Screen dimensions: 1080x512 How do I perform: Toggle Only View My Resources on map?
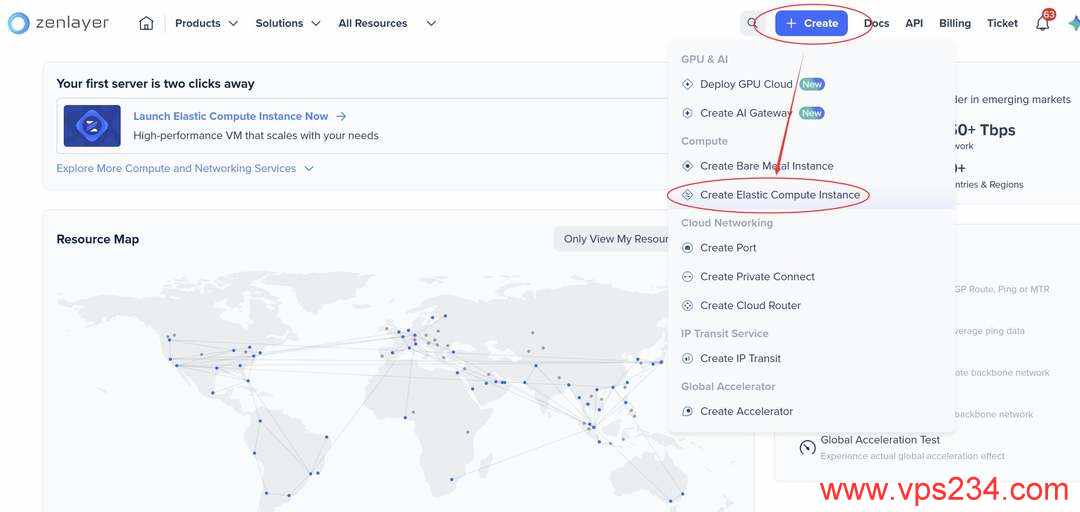pyautogui.click(x=615, y=239)
